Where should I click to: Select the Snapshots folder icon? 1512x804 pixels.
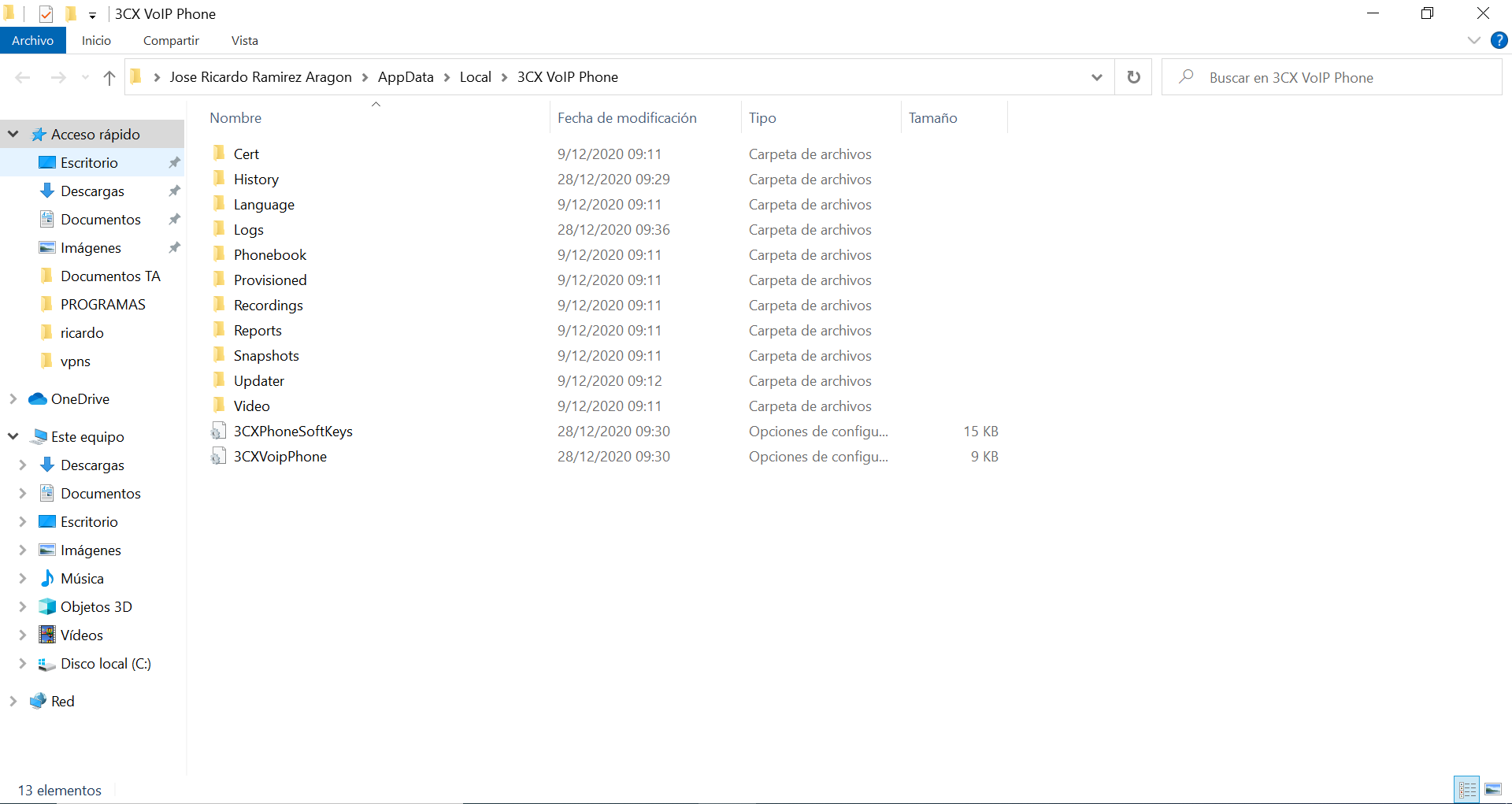[220, 354]
